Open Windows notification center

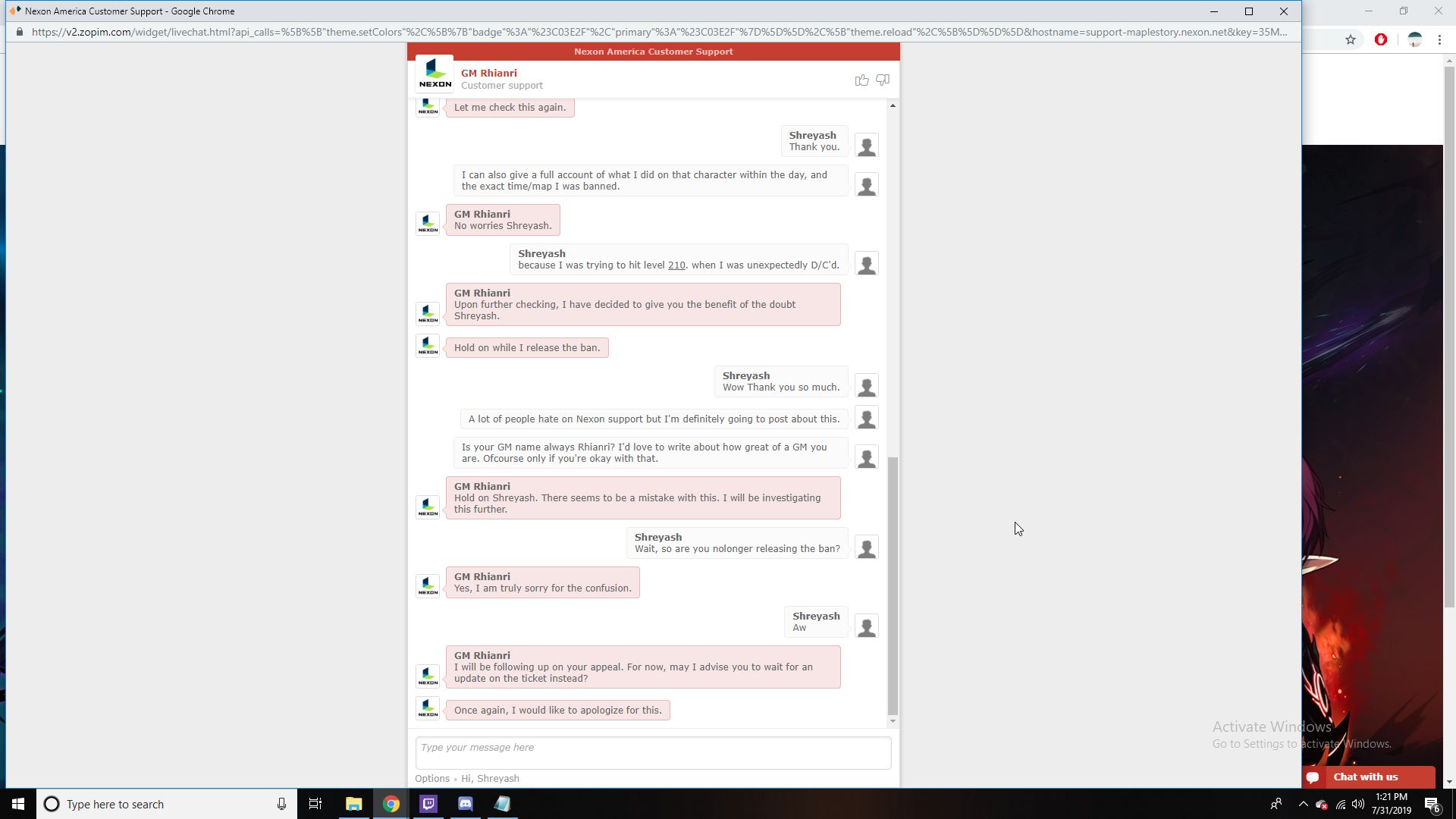point(1432,804)
